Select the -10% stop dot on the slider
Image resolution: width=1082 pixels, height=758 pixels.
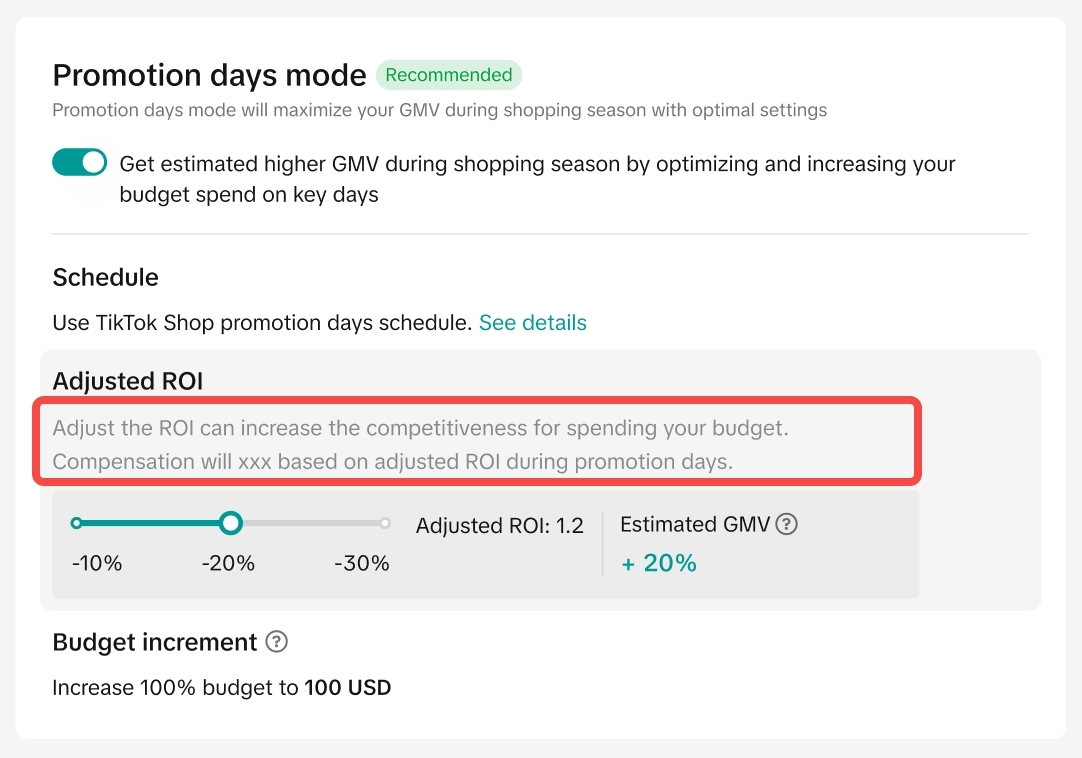pos(77,523)
